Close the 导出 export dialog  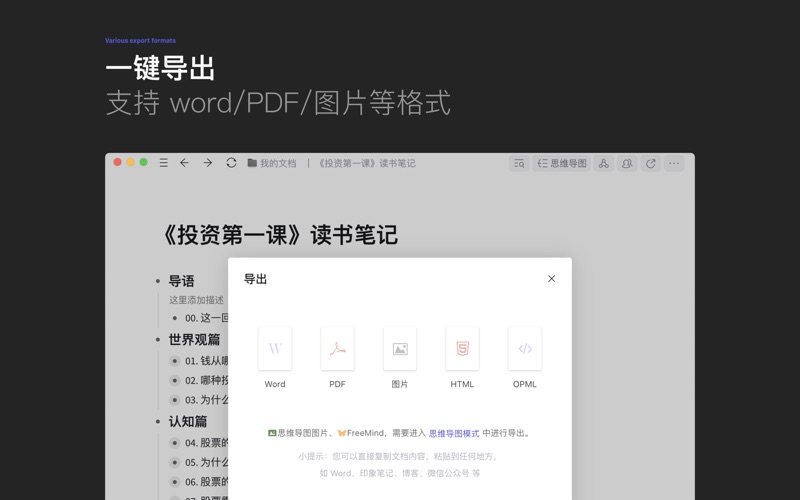(551, 279)
